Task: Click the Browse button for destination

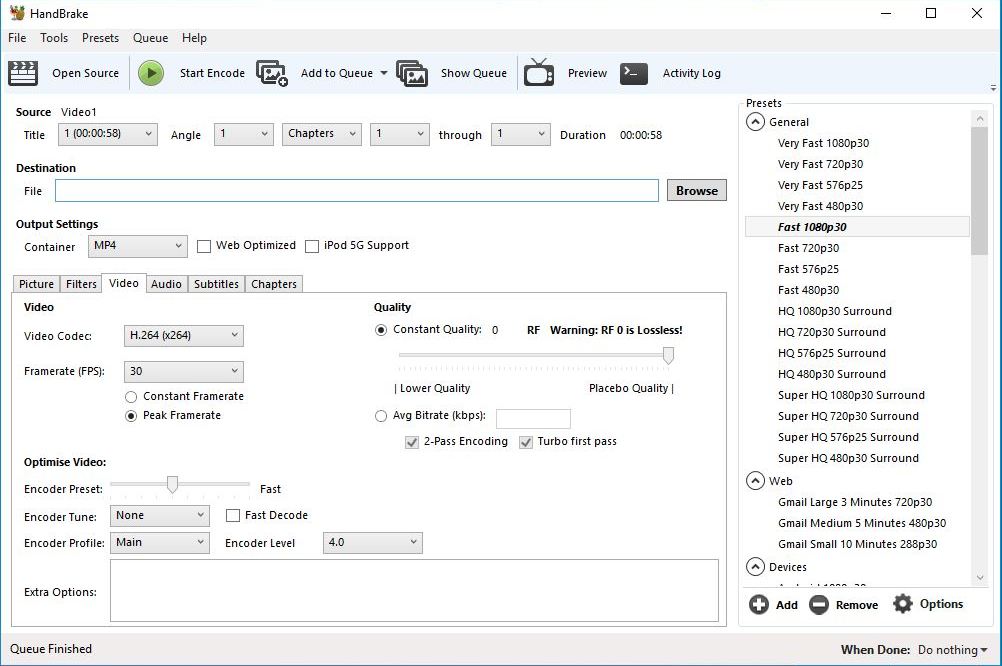Action: click(x=696, y=190)
